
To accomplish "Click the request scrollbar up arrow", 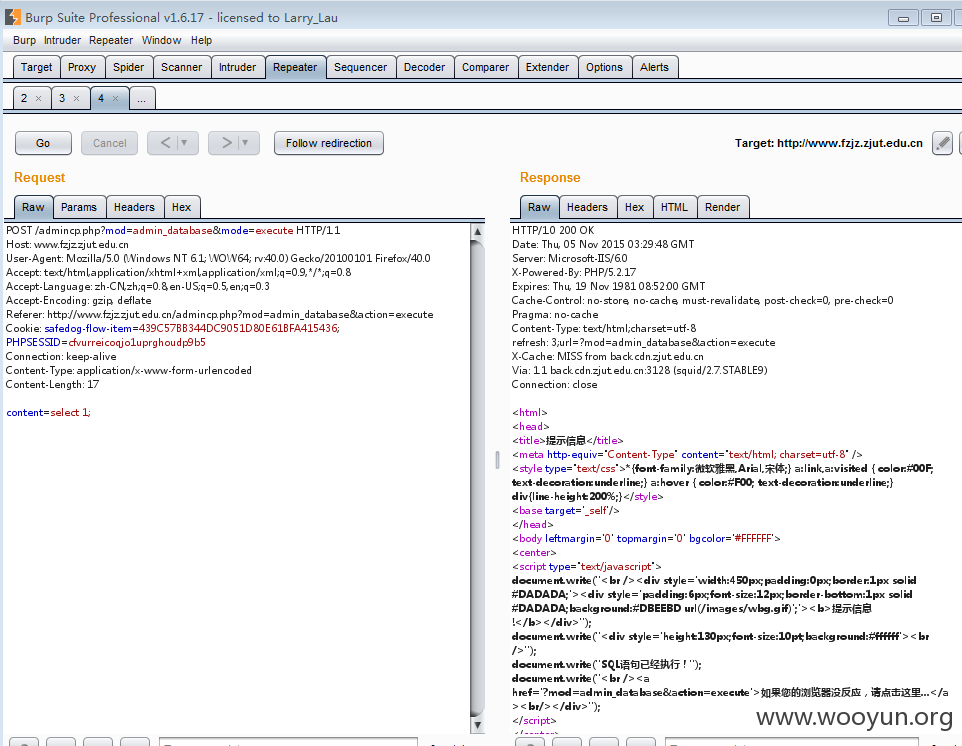I will (477, 232).
